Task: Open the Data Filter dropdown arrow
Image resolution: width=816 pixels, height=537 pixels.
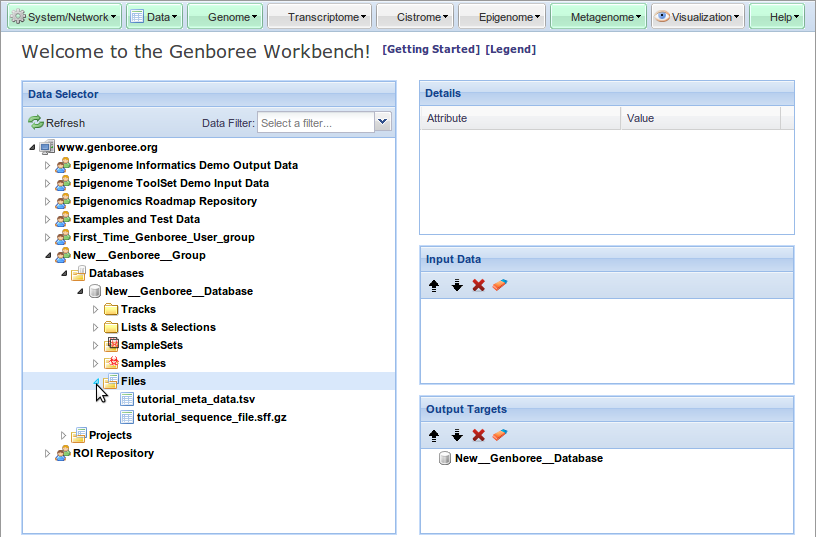Action: [382, 122]
